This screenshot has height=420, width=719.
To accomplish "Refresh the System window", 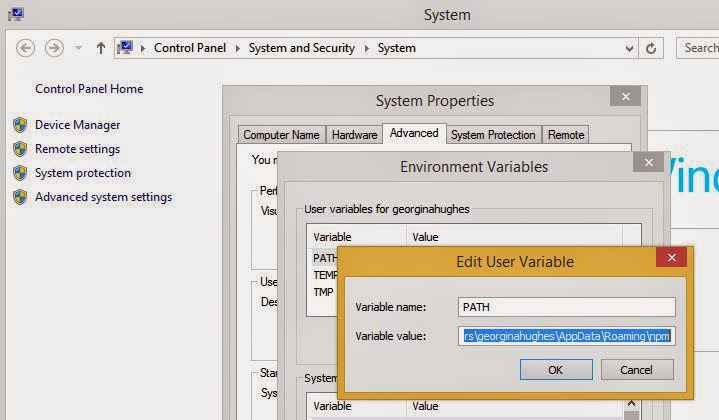I will (651, 48).
